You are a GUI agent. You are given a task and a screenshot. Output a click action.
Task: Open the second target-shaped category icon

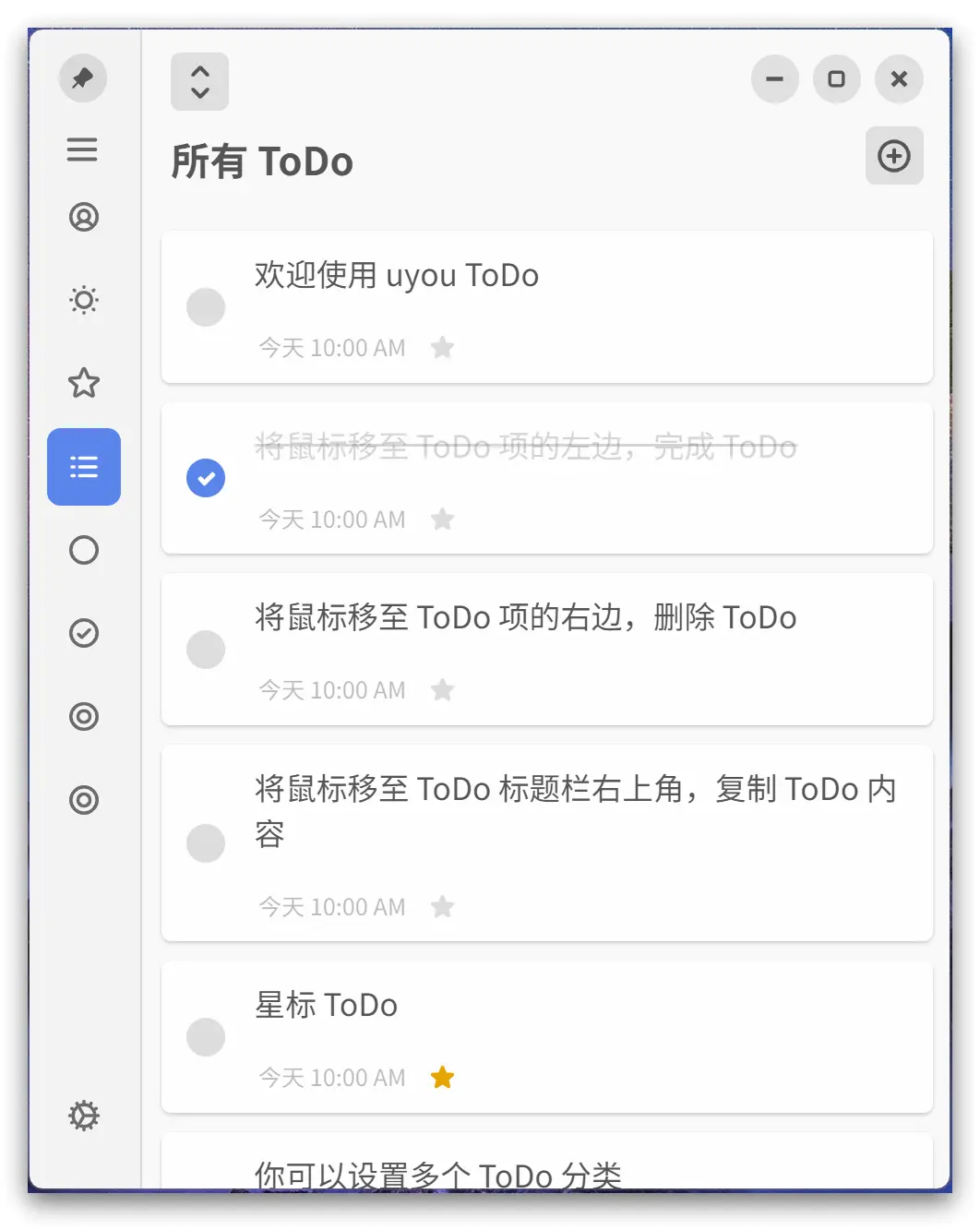[84, 799]
